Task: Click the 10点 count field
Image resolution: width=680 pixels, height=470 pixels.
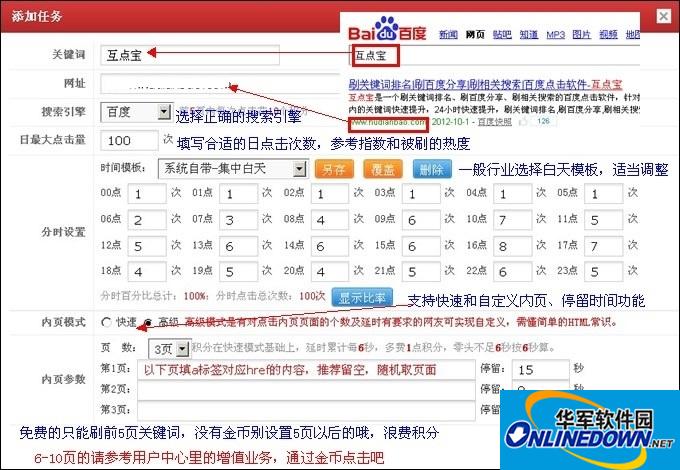Action: 512,220
